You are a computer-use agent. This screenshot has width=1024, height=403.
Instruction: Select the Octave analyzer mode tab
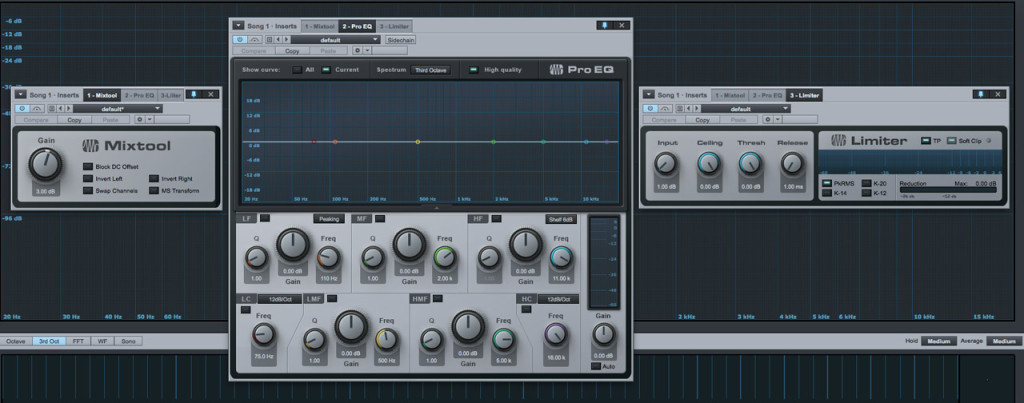pyautogui.click(x=16, y=341)
